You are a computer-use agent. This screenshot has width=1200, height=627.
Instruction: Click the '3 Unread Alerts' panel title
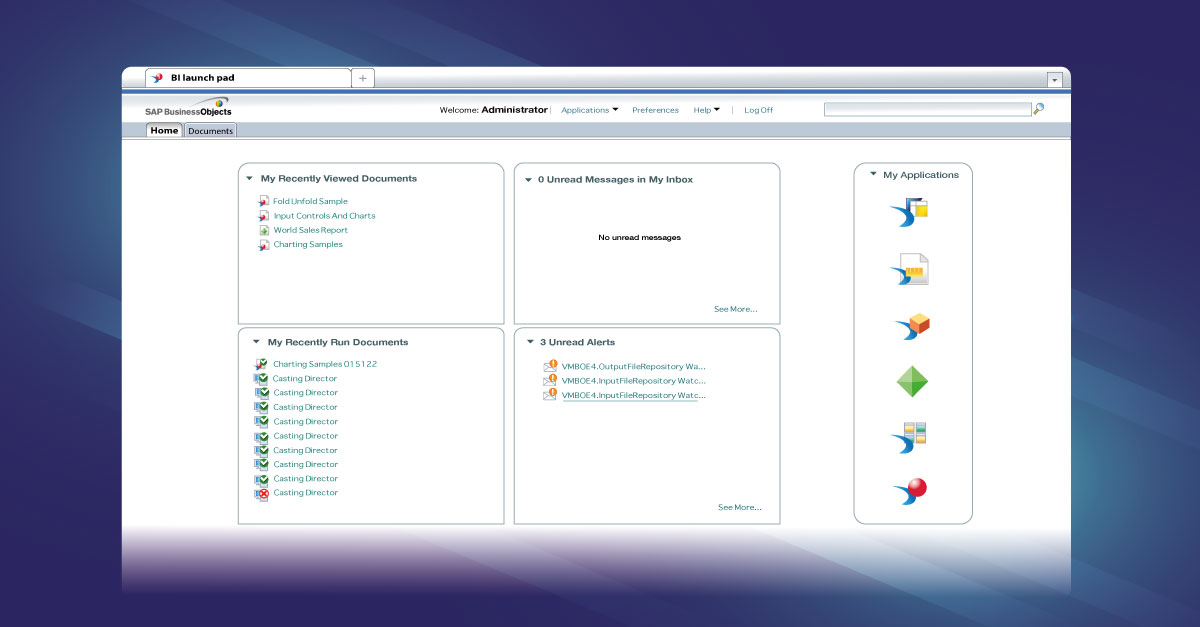tap(577, 342)
